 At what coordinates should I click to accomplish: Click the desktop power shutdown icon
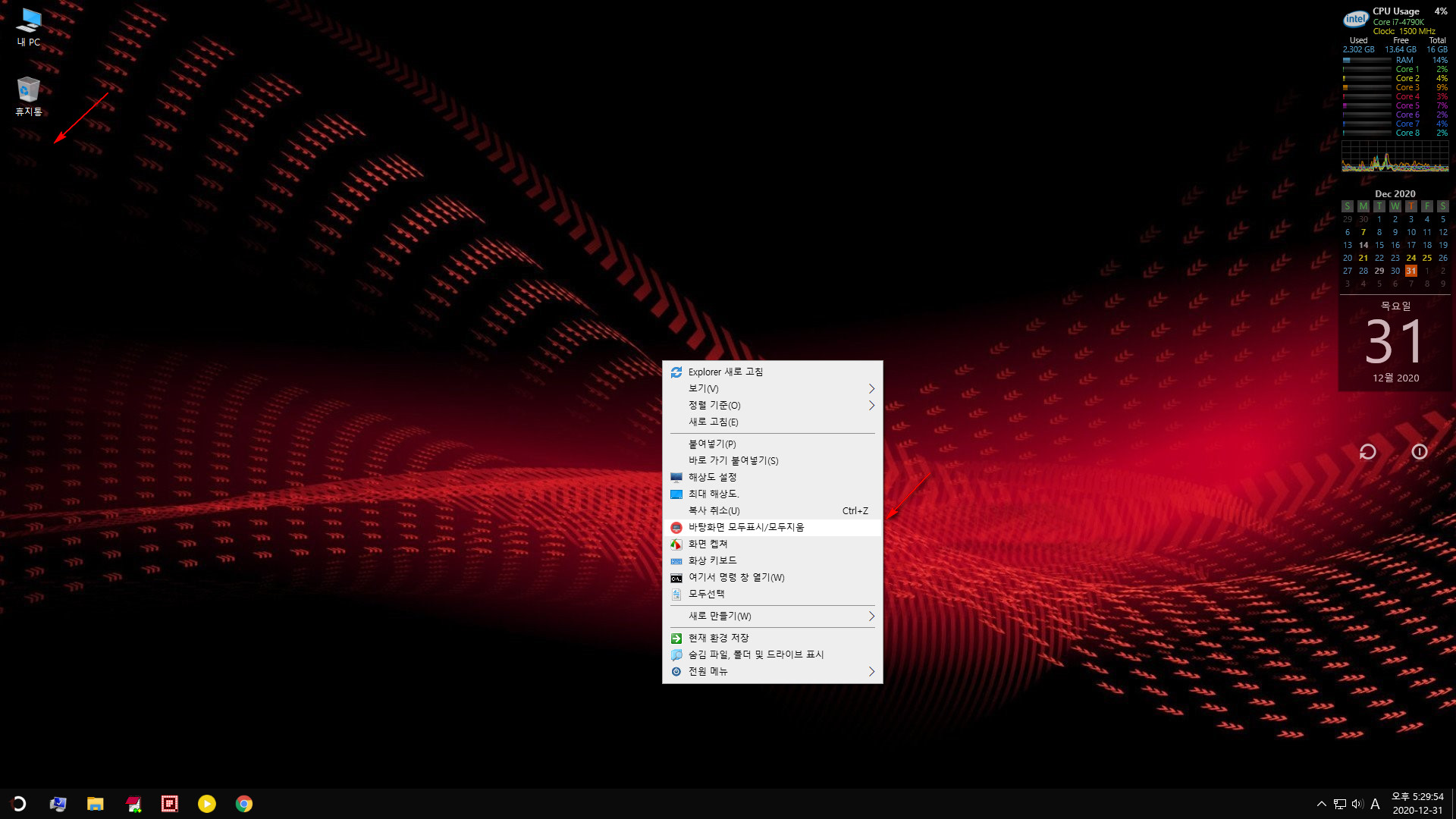(1420, 452)
